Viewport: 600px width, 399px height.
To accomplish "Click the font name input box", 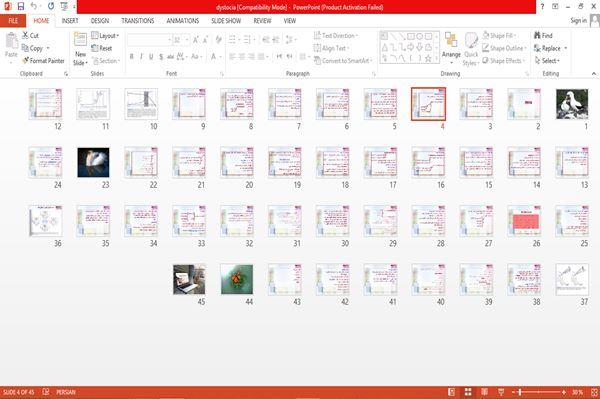I will 149,40.
